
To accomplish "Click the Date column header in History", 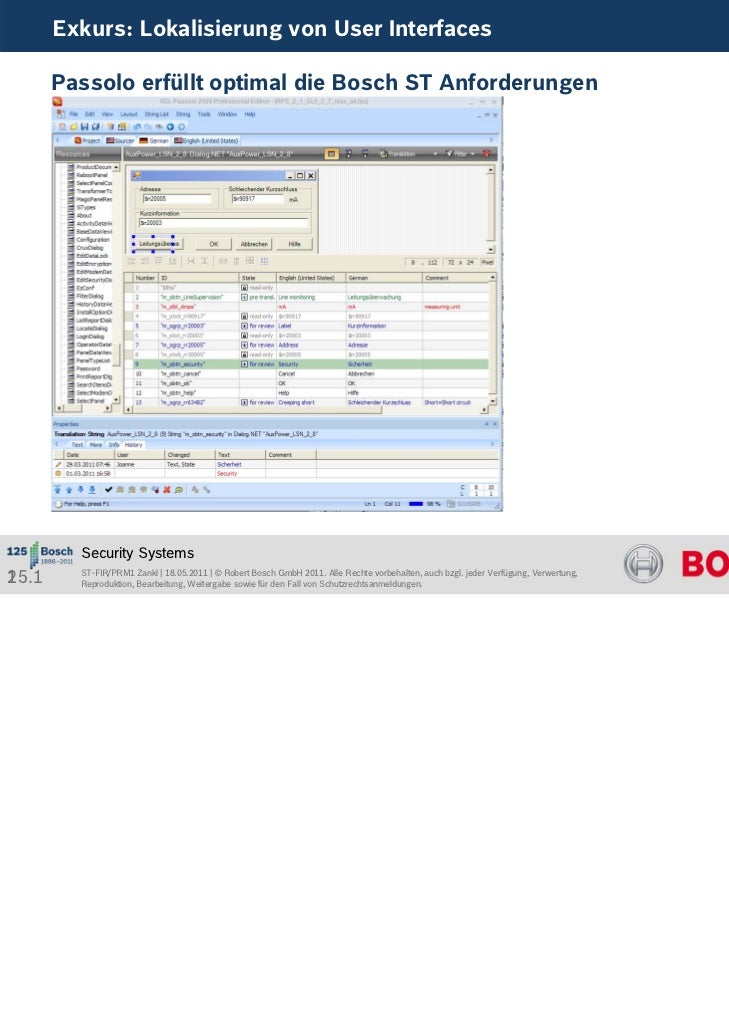I will 89,455.
